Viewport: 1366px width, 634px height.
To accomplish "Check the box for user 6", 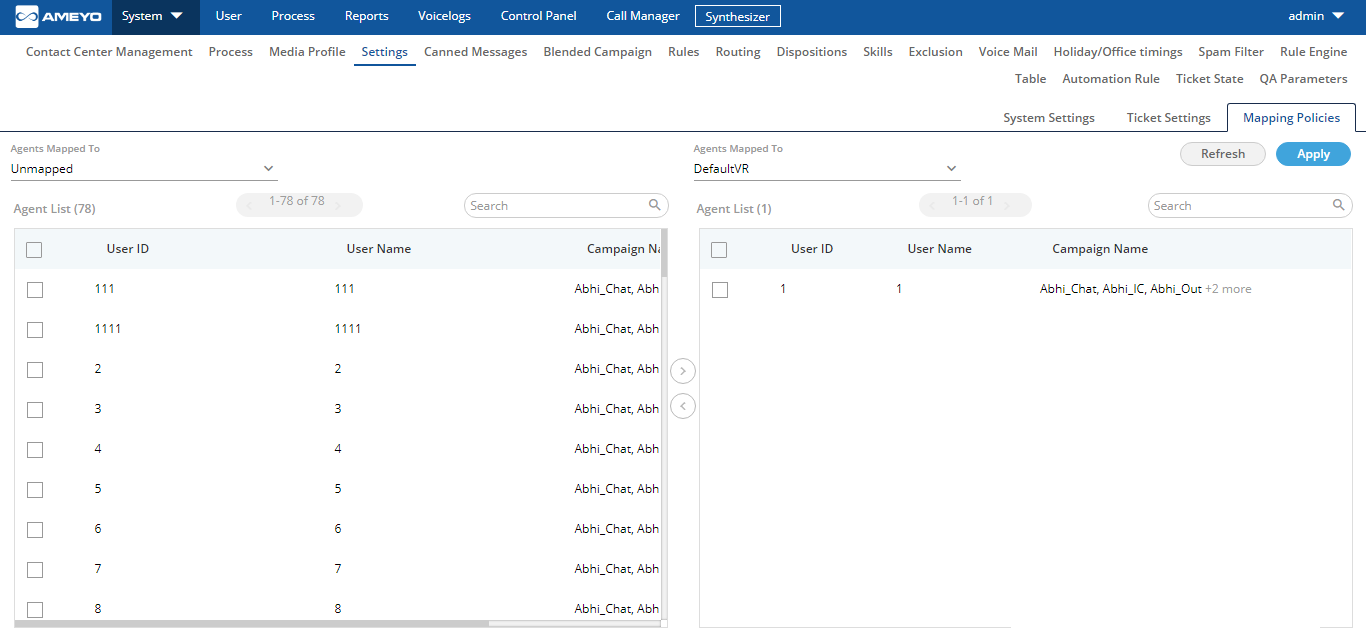I will pyautogui.click(x=35, y=530).
